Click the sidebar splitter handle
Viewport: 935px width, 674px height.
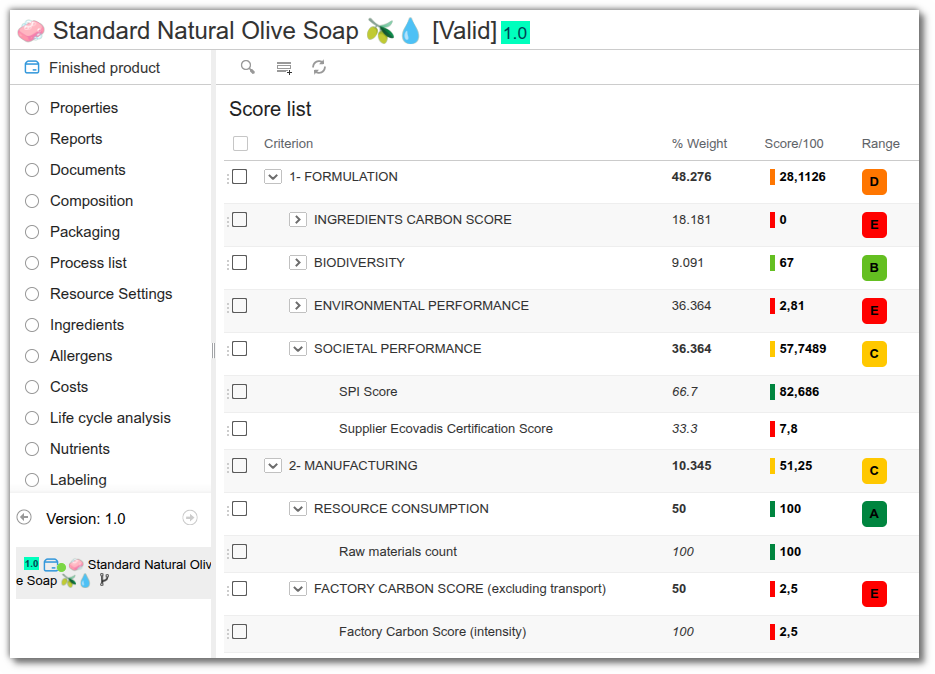pyautogui.click(x=213, y=351)
